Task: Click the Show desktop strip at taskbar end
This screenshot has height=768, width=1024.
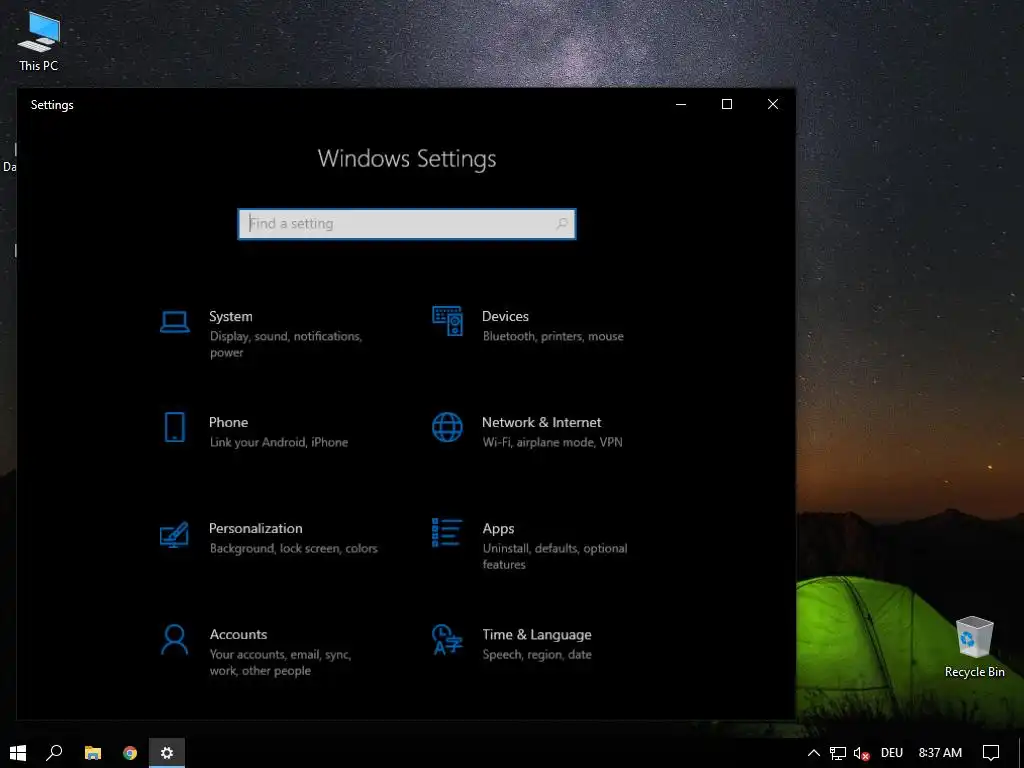Action: [x=1021, y=753]
